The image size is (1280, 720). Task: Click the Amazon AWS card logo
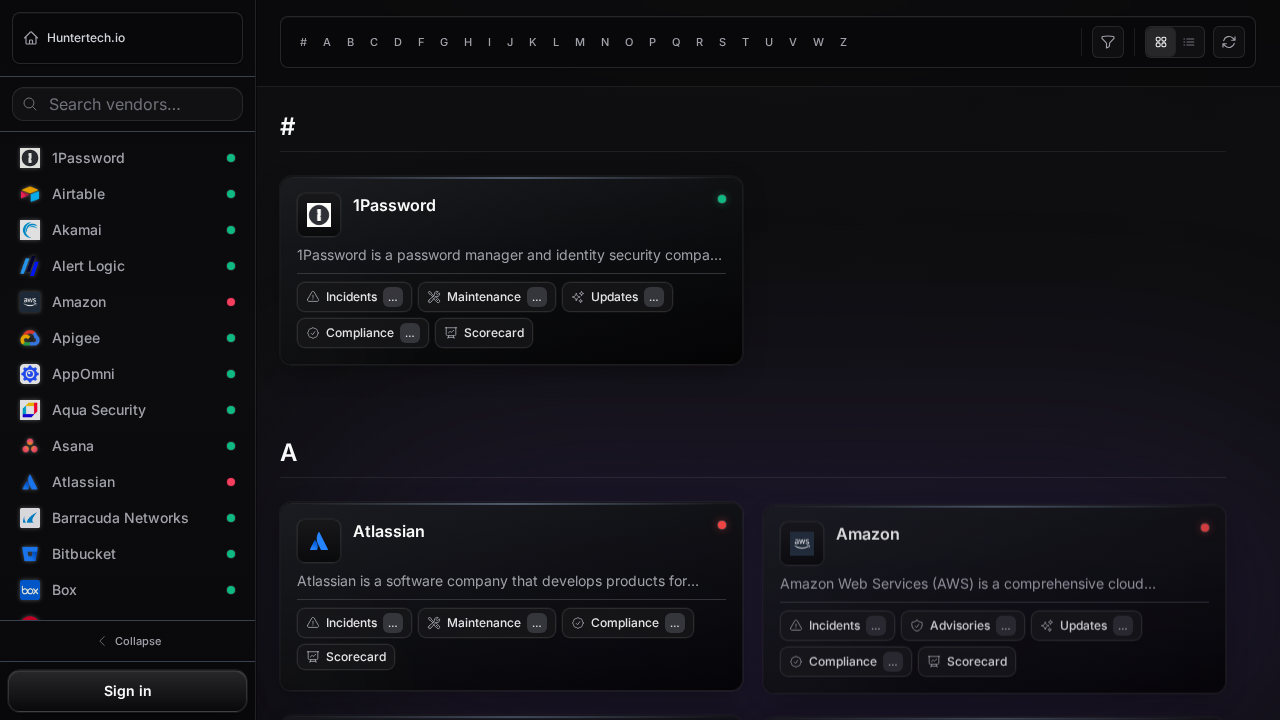802,543
